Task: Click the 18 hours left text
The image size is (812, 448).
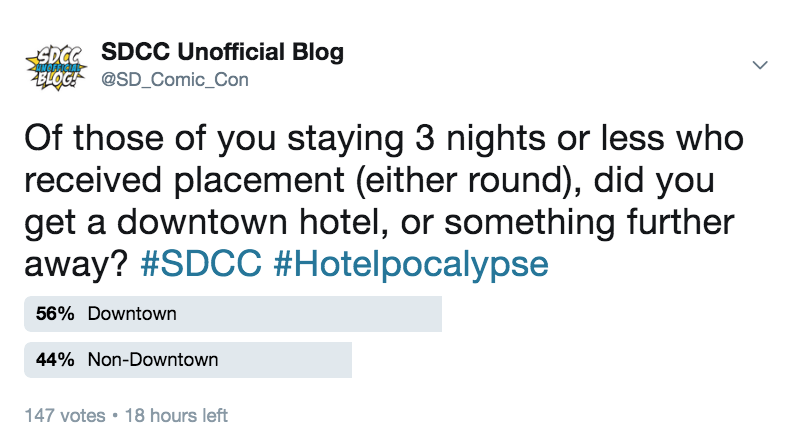Action: point(176,415)
